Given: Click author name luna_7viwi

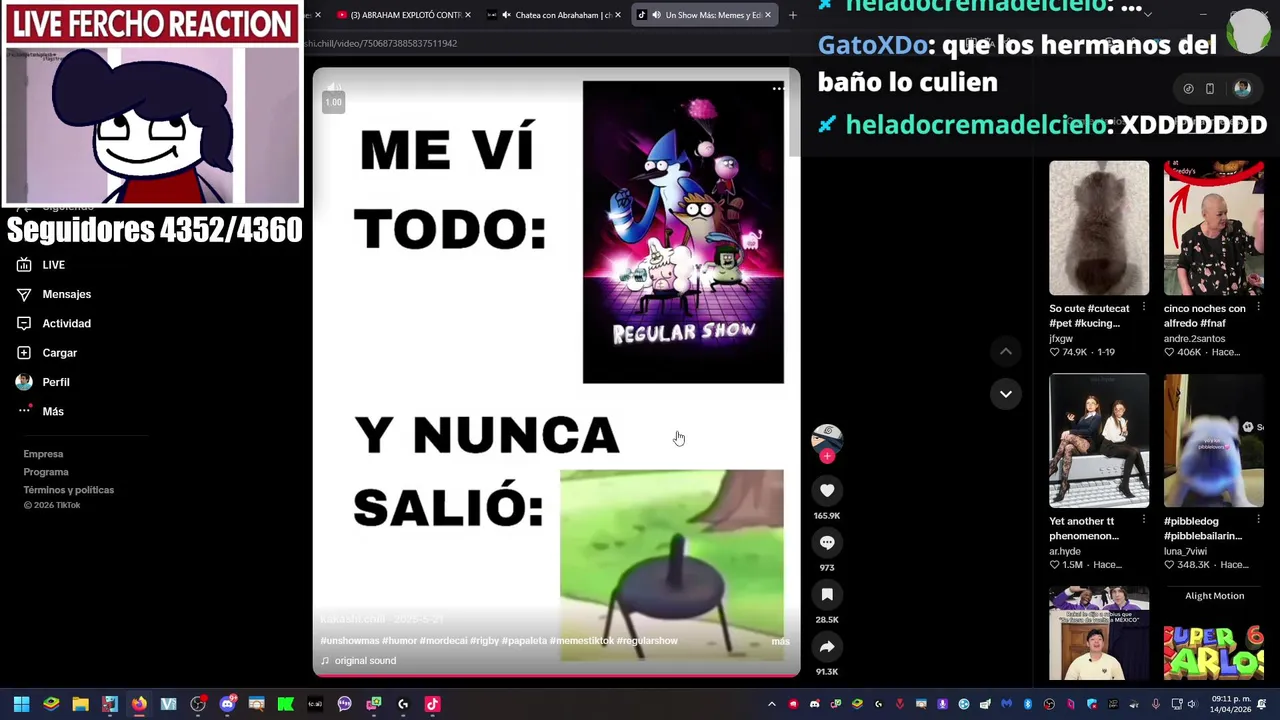Looking at the screenshot, I should pyautogui.click(x=1185, y=552).
